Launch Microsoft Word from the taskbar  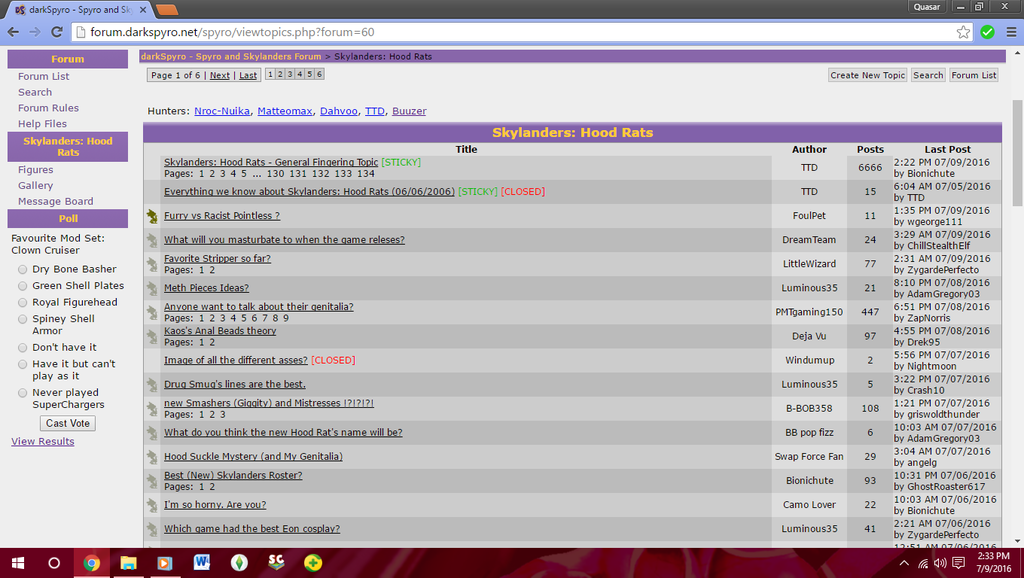201,563
